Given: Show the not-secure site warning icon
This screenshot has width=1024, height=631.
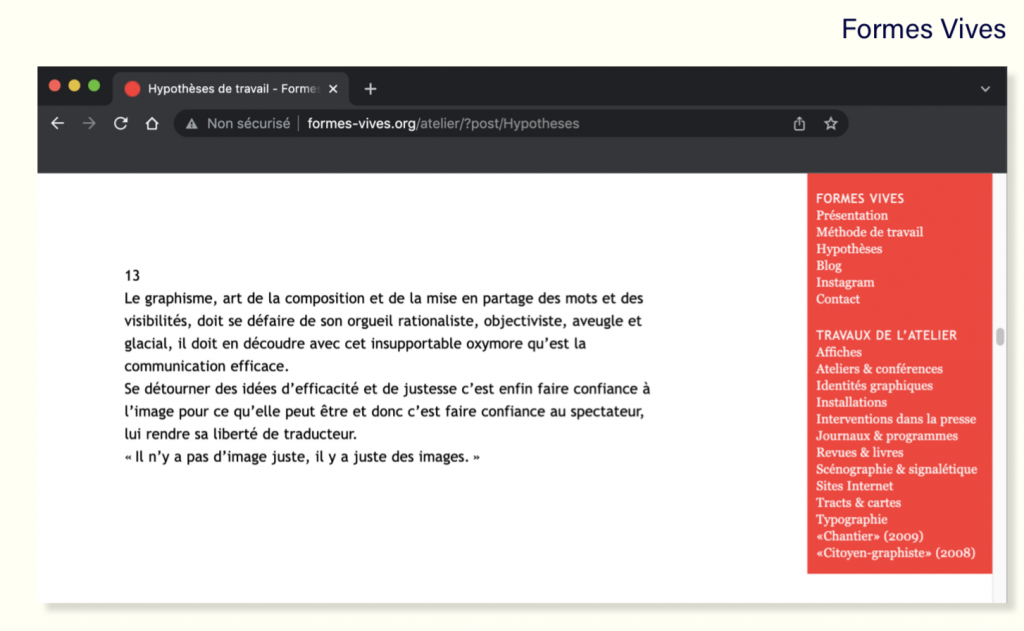Looking at the screenshot, I should coord(191,123).
